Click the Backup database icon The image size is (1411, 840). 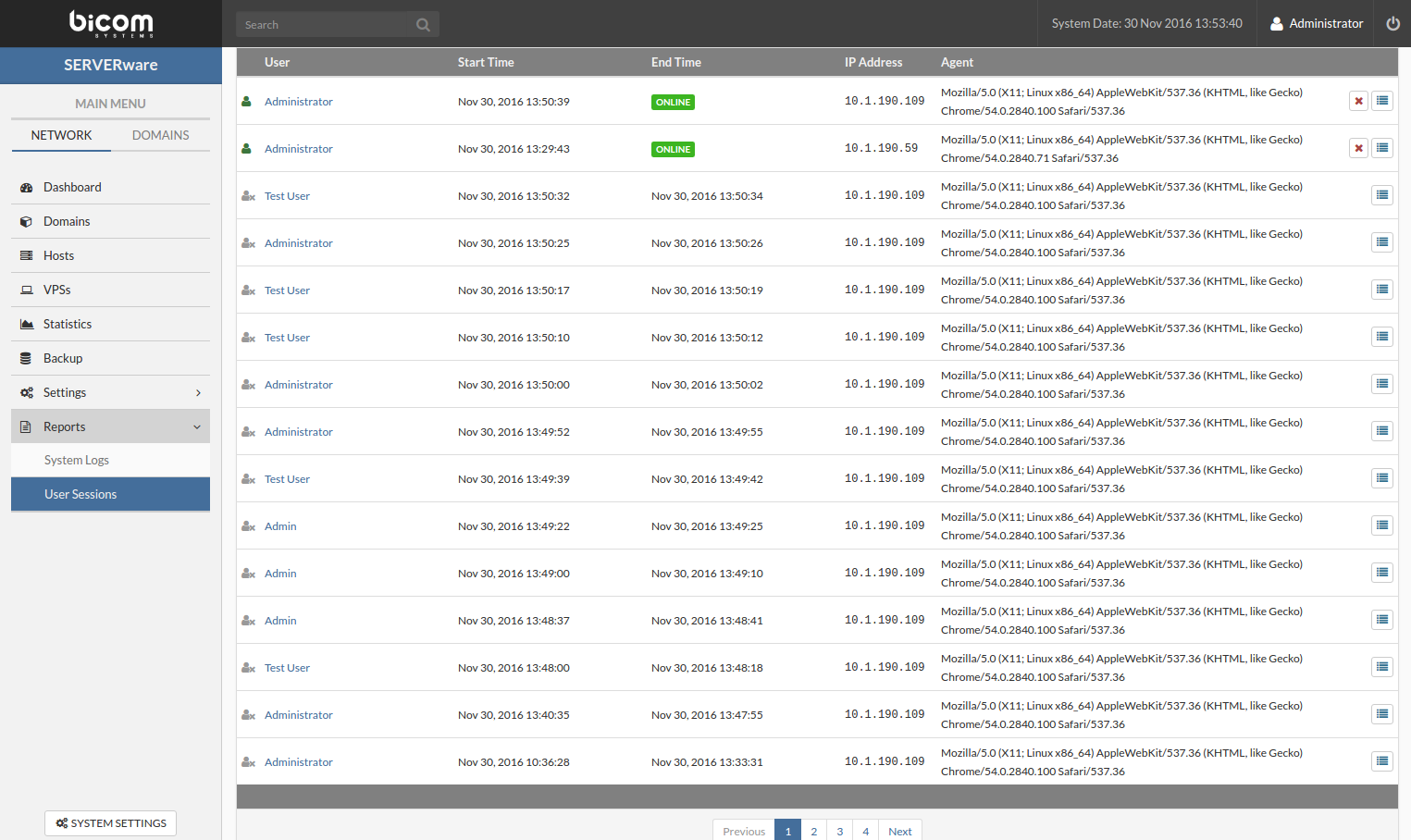pos(27,359)
